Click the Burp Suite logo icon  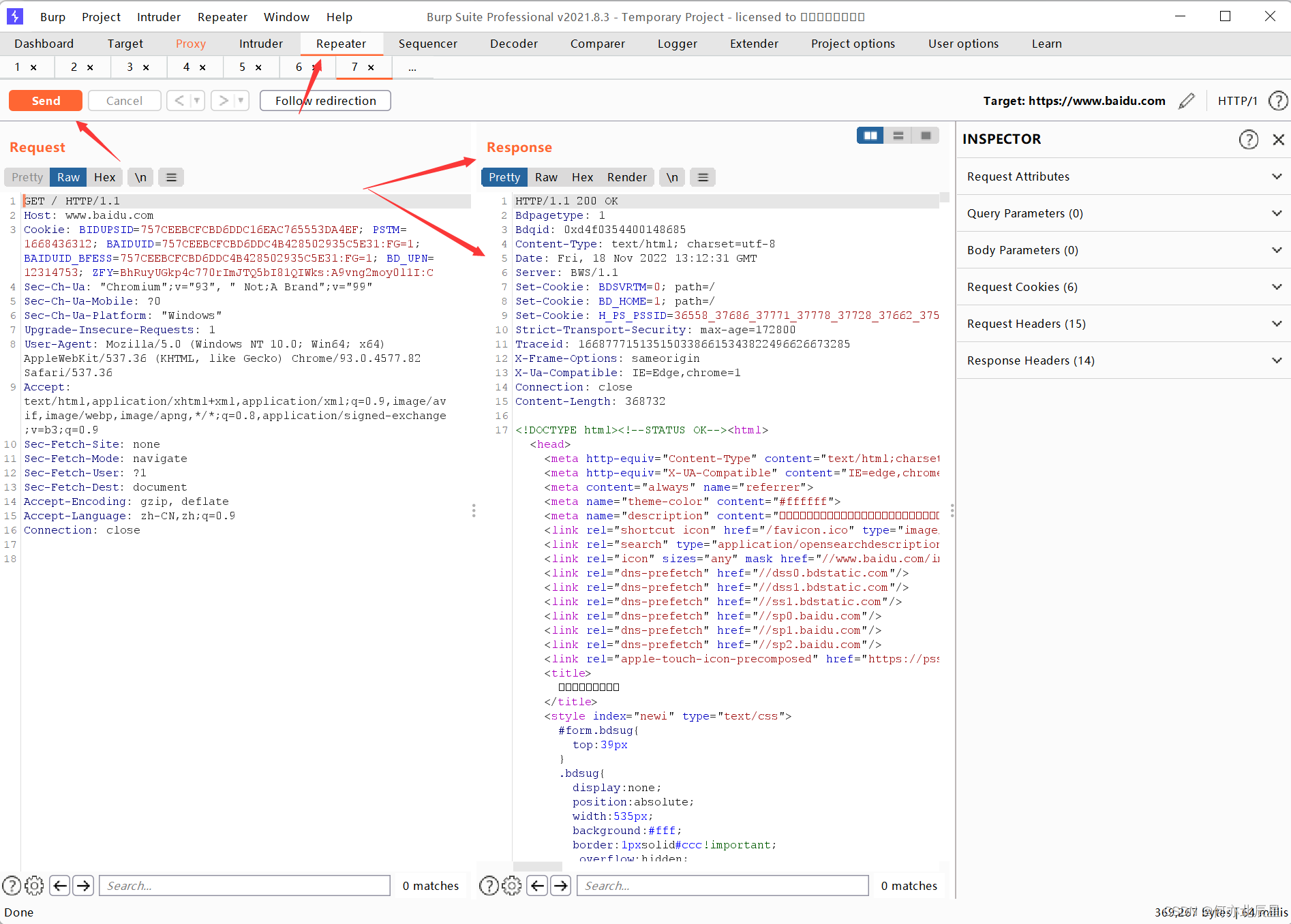click(x=15, y=16)
